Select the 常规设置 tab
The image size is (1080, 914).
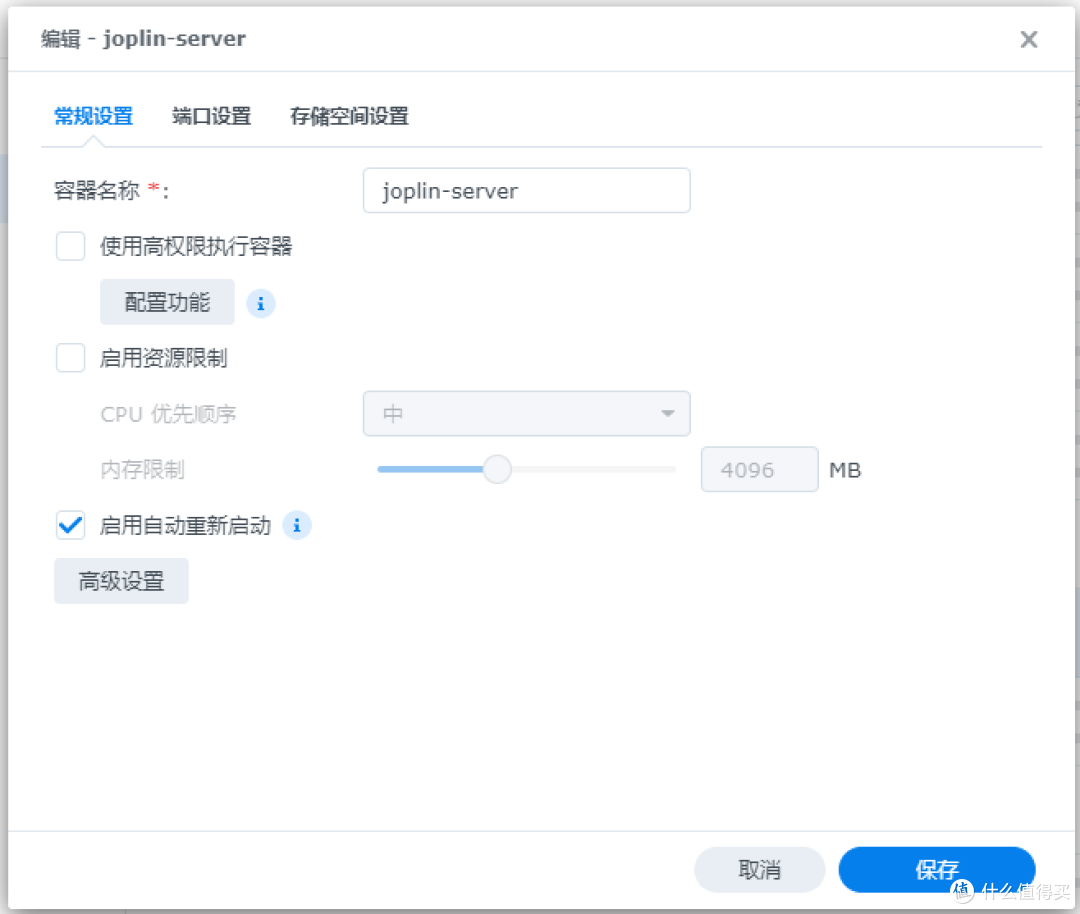[x=93, y=116]
